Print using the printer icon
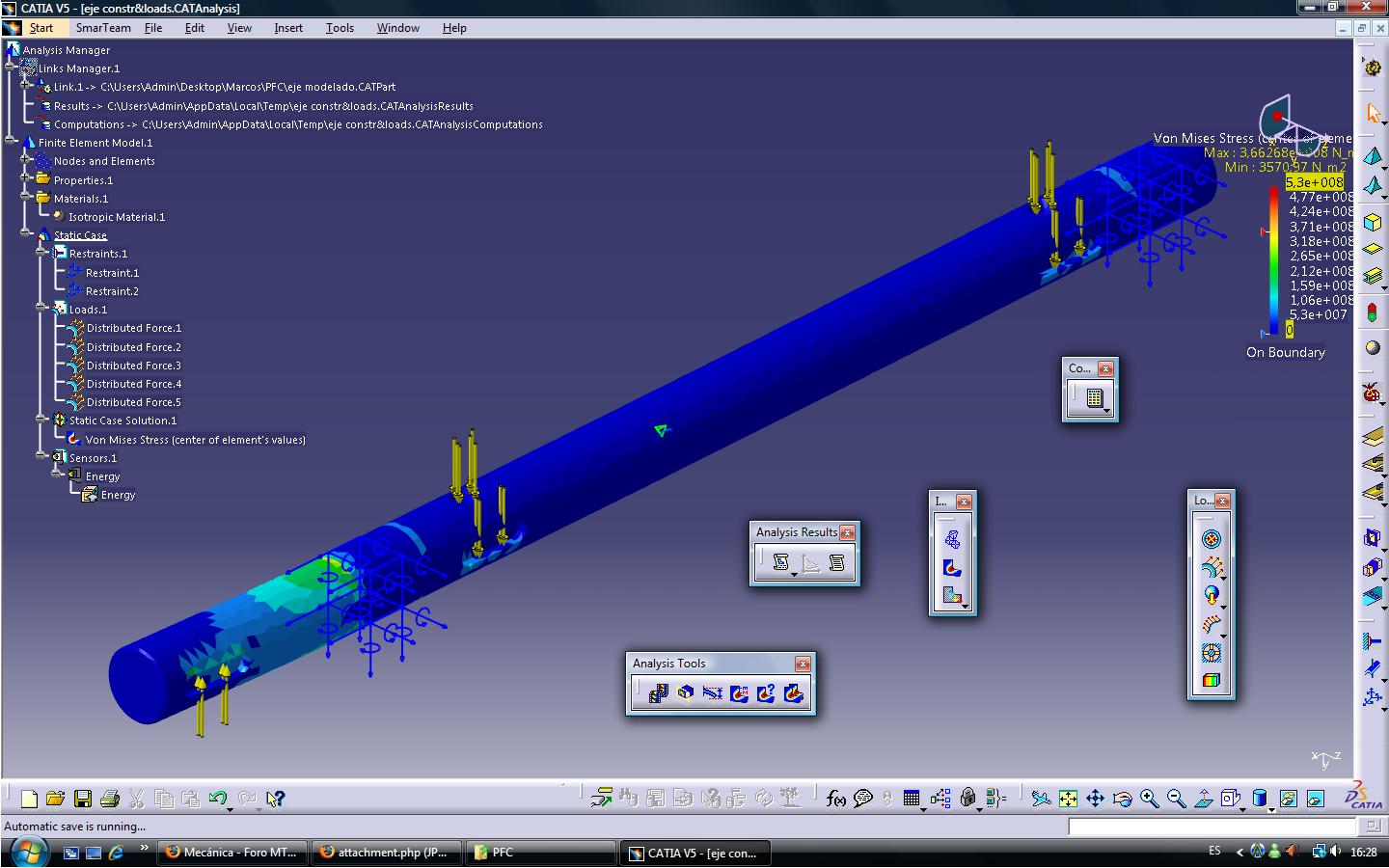 tap(110, 799)
